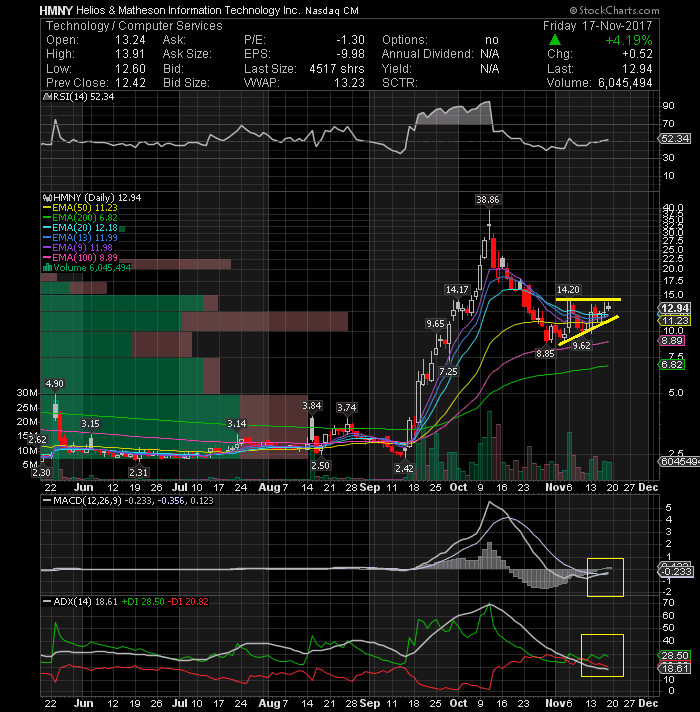Click the 18.61 ADX tag on right axis
This screenshot has height=712, width=700.
(675, 668)
